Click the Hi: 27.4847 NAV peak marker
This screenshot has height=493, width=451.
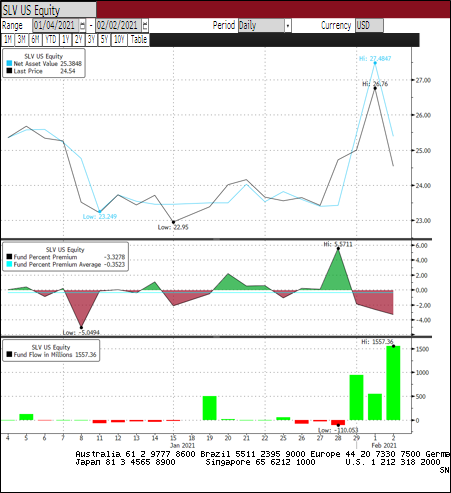[x=375, y=63]
